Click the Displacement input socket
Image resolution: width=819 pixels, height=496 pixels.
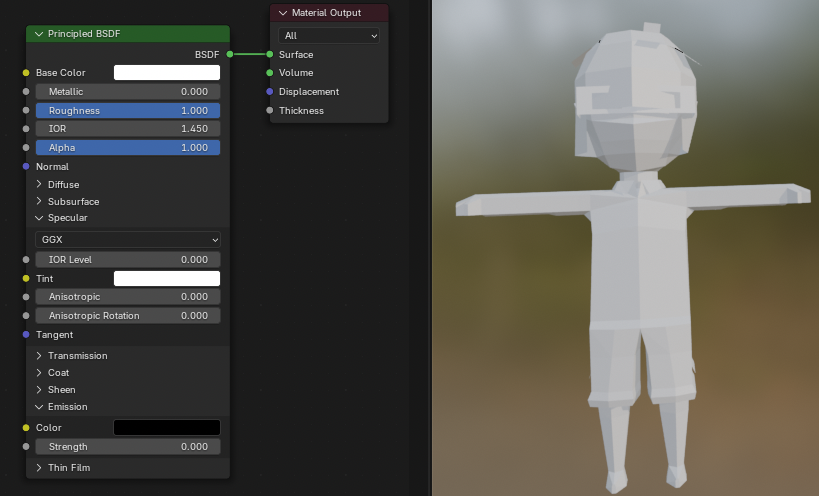[x=270, y=92]
